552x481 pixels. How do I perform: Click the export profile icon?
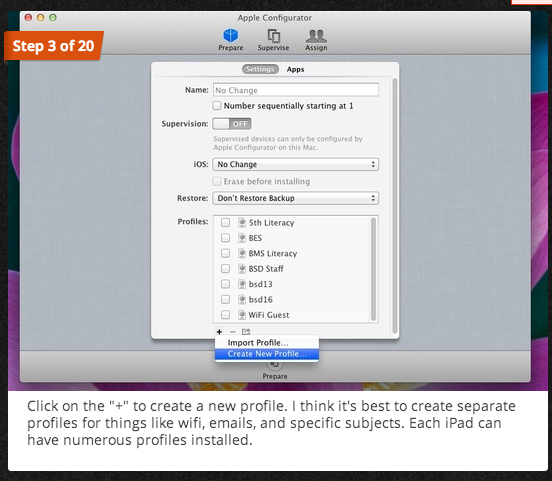[246, 331]
